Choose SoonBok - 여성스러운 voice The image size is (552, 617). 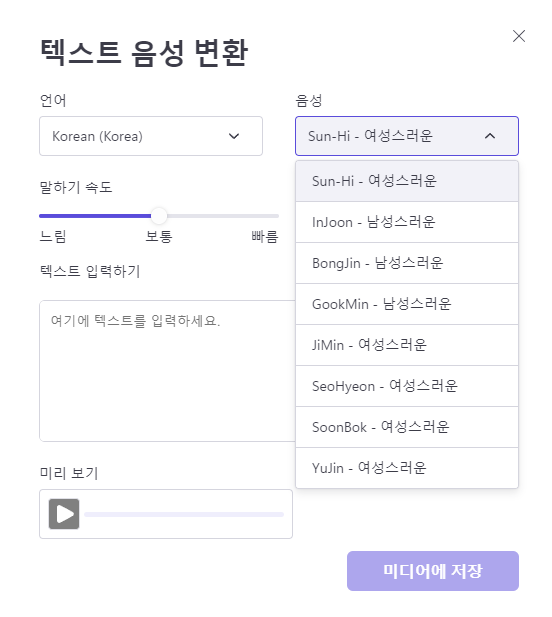[407, 427]
